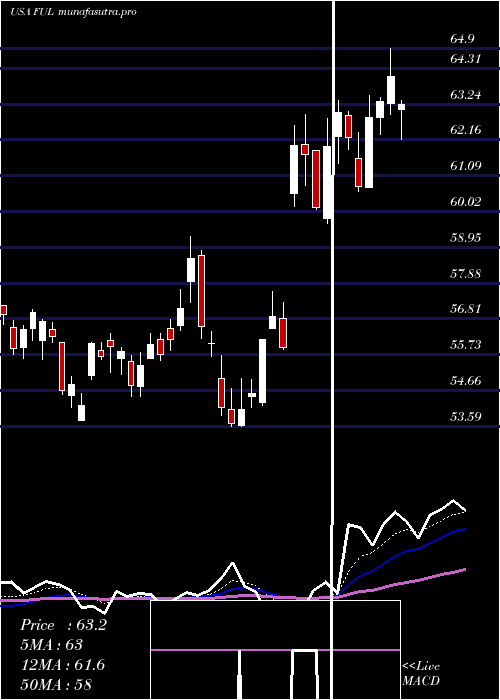
Task: Click the 63.24 price level label
Action: (466, 95)
